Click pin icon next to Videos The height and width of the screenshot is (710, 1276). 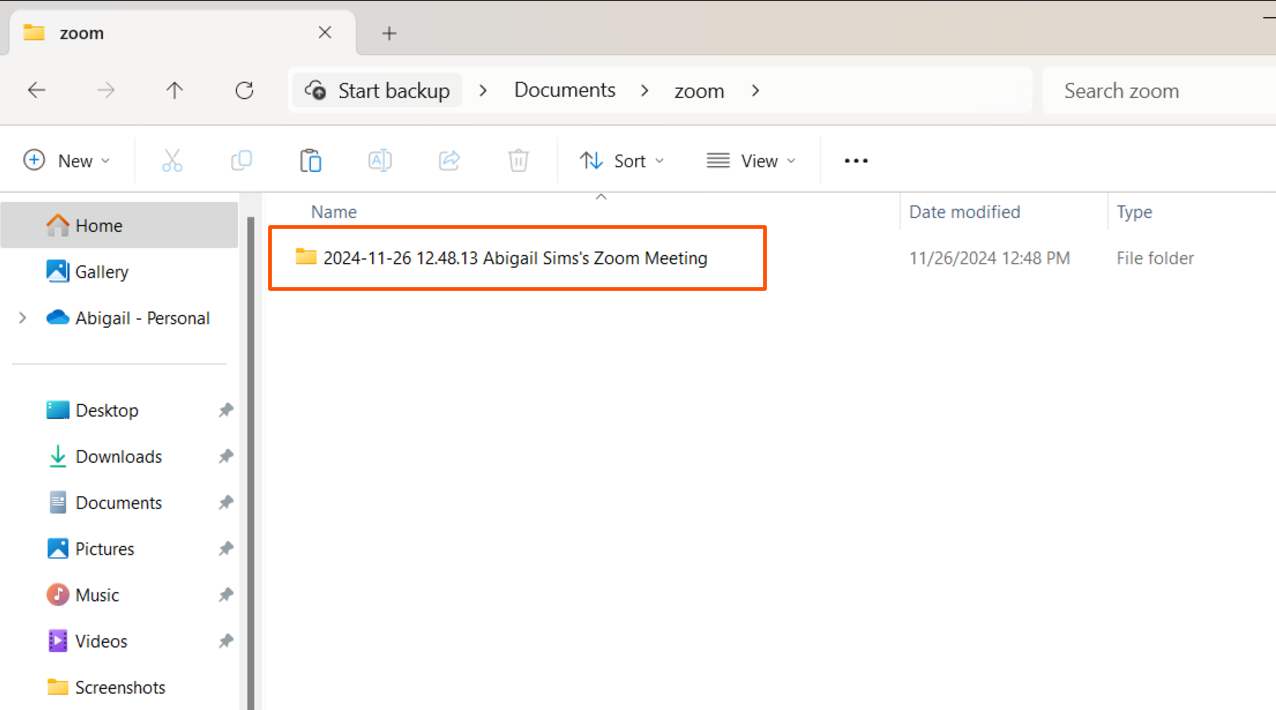[x=226, y=641]
